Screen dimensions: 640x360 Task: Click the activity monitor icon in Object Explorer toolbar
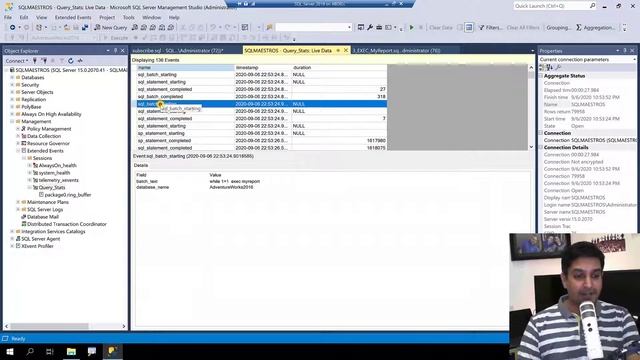click(80, 60)
